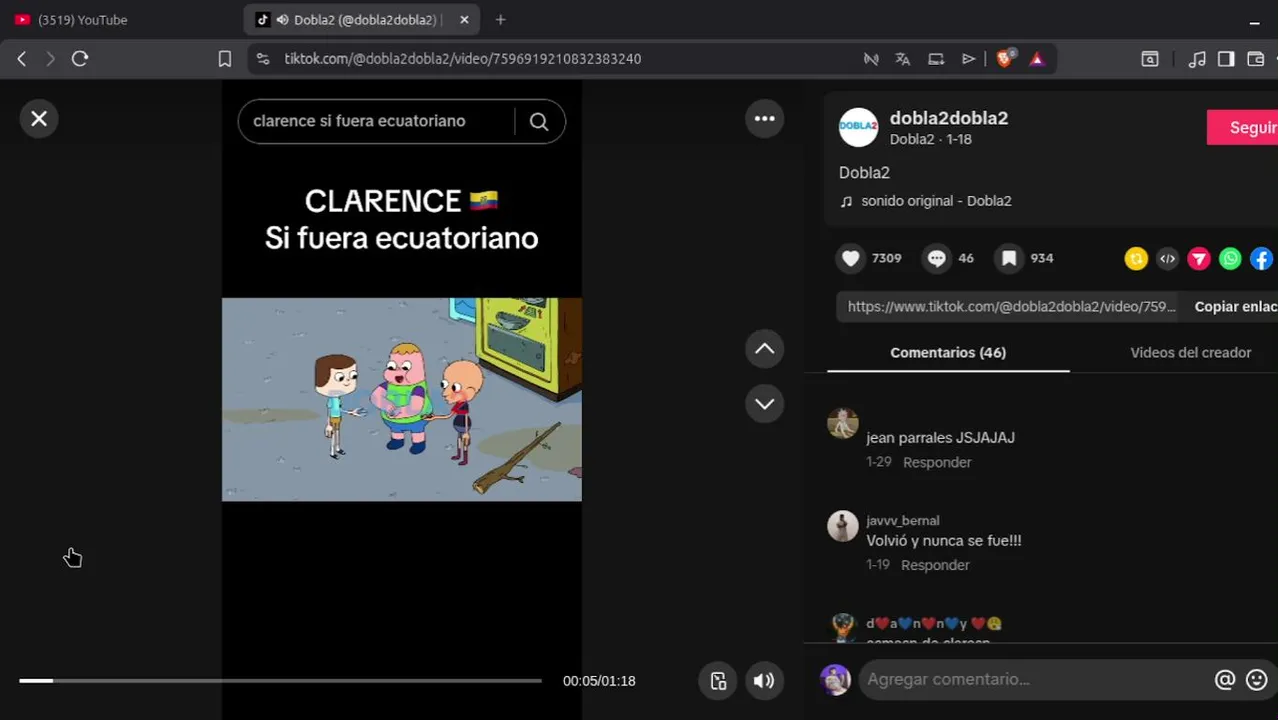Open emoji picker in comment box

click(1257, 680)
